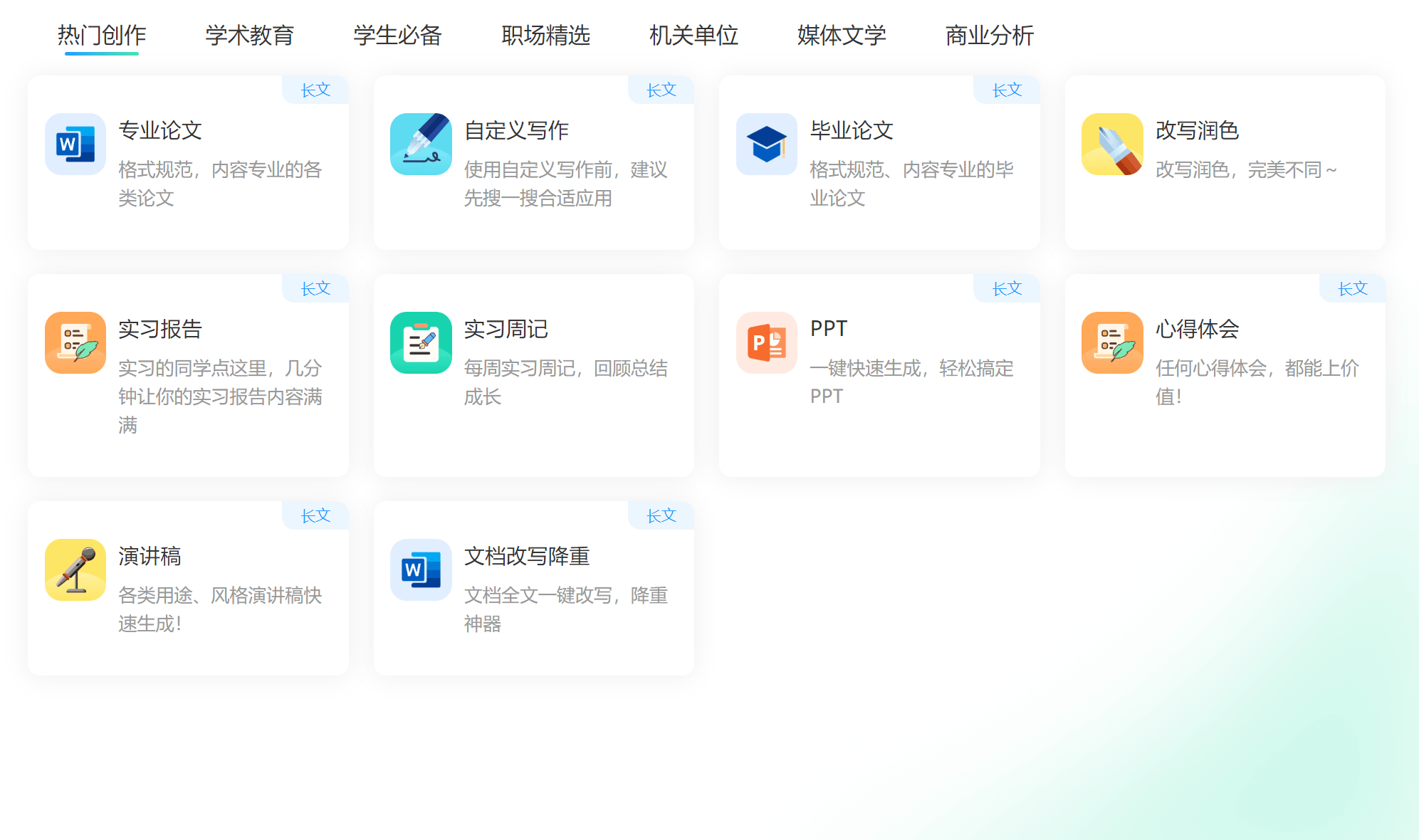Image resolution: width=1419 pixels, height=840 pixels.
Task: Open 学生必备 student essentials section
Action: click(399, 34)
